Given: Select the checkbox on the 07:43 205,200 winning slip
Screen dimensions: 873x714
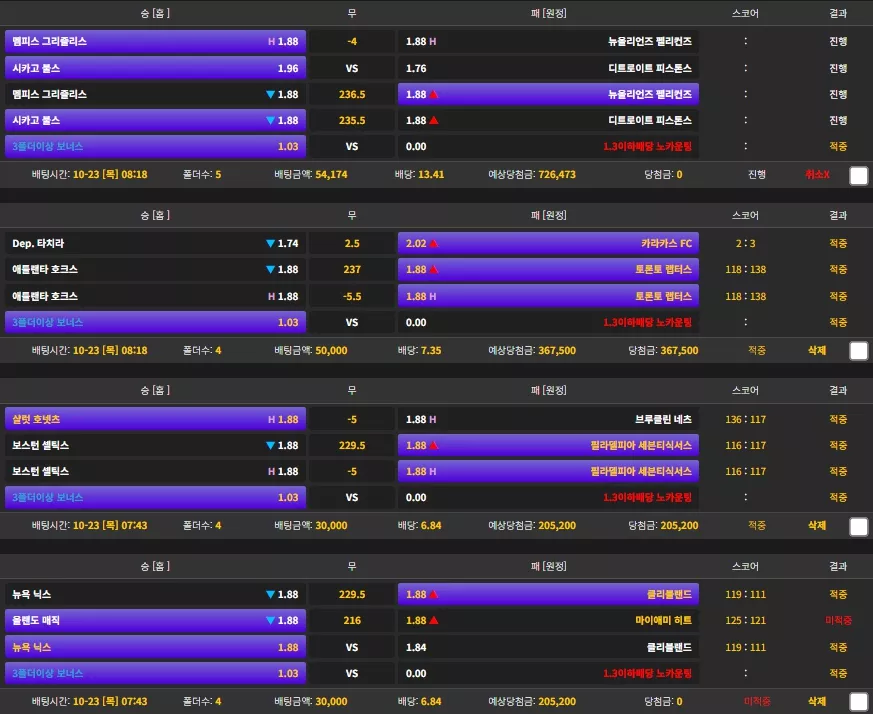Looking at the screenshot, I should point(859,526).
